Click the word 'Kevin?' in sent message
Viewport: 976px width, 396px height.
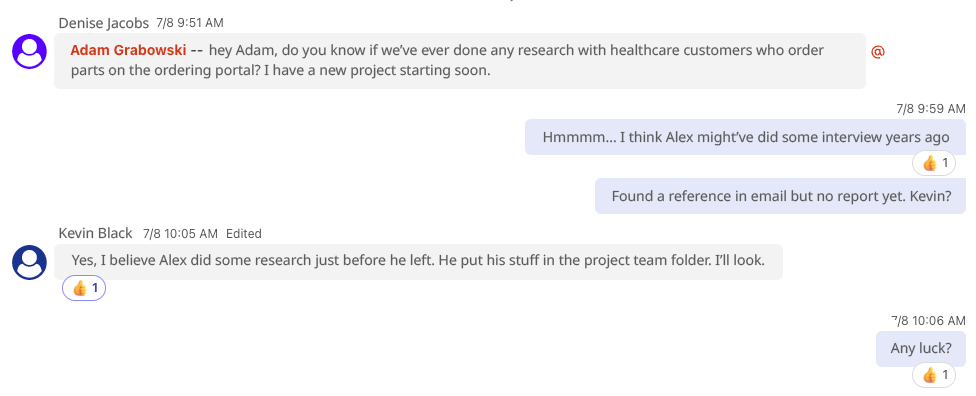coord(931,196)
